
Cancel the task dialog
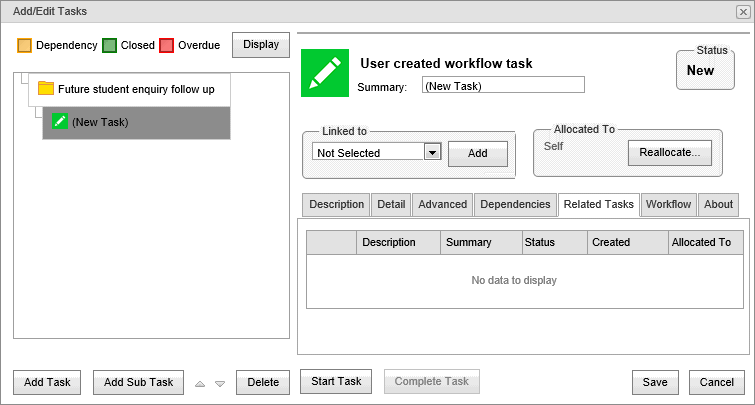click(716, 382)
